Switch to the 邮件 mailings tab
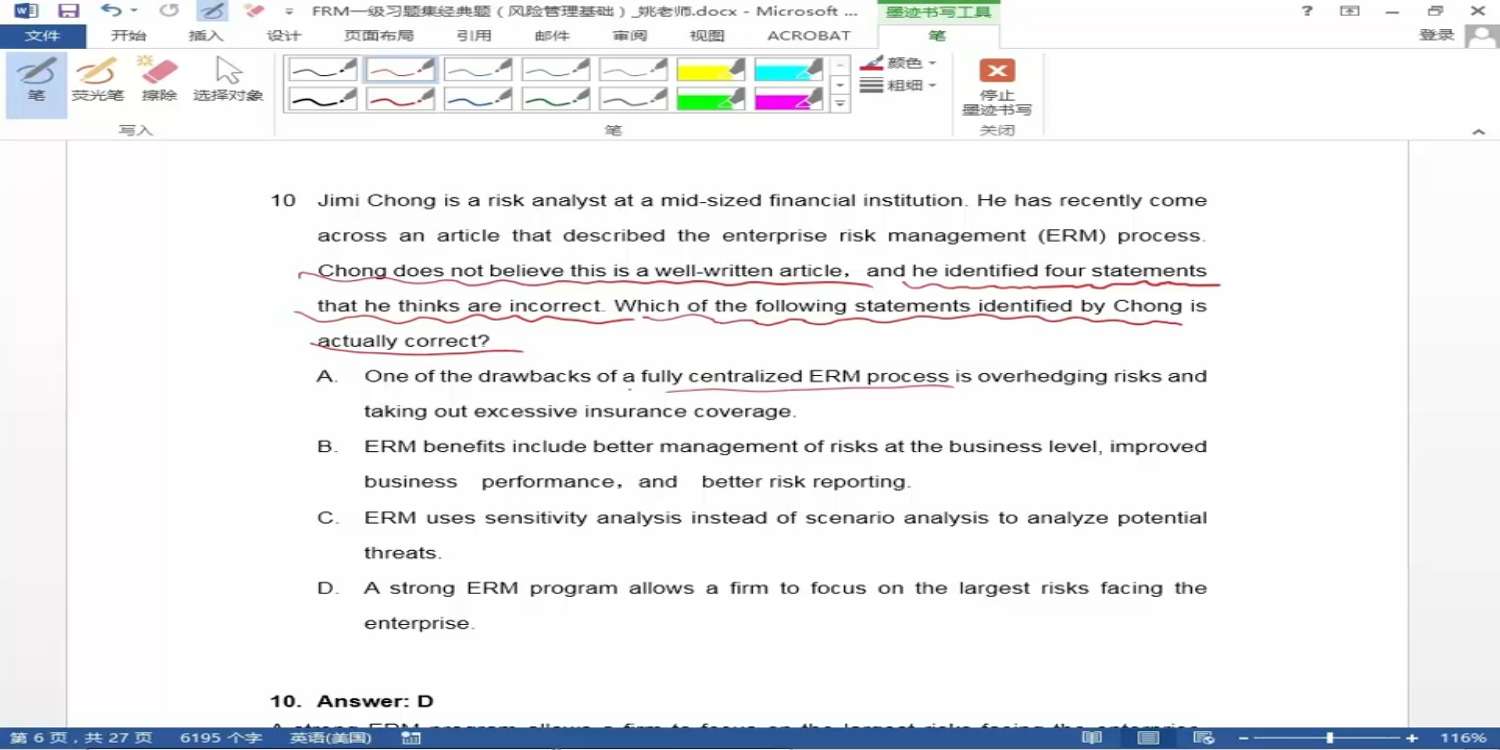Image resolution: width=1500 pixels, height=750 pixels. [552, 36]
